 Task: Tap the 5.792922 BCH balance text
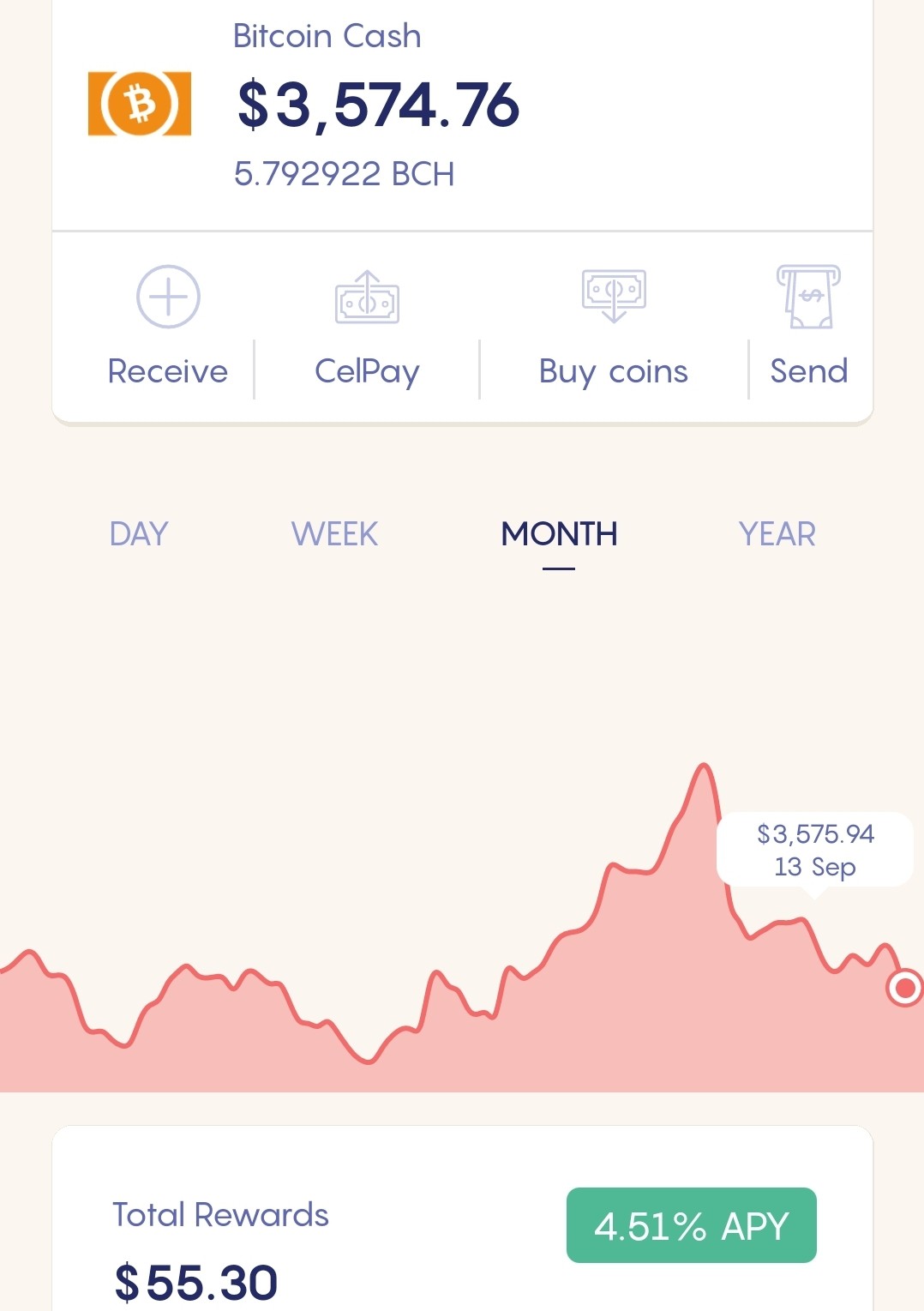344,174
